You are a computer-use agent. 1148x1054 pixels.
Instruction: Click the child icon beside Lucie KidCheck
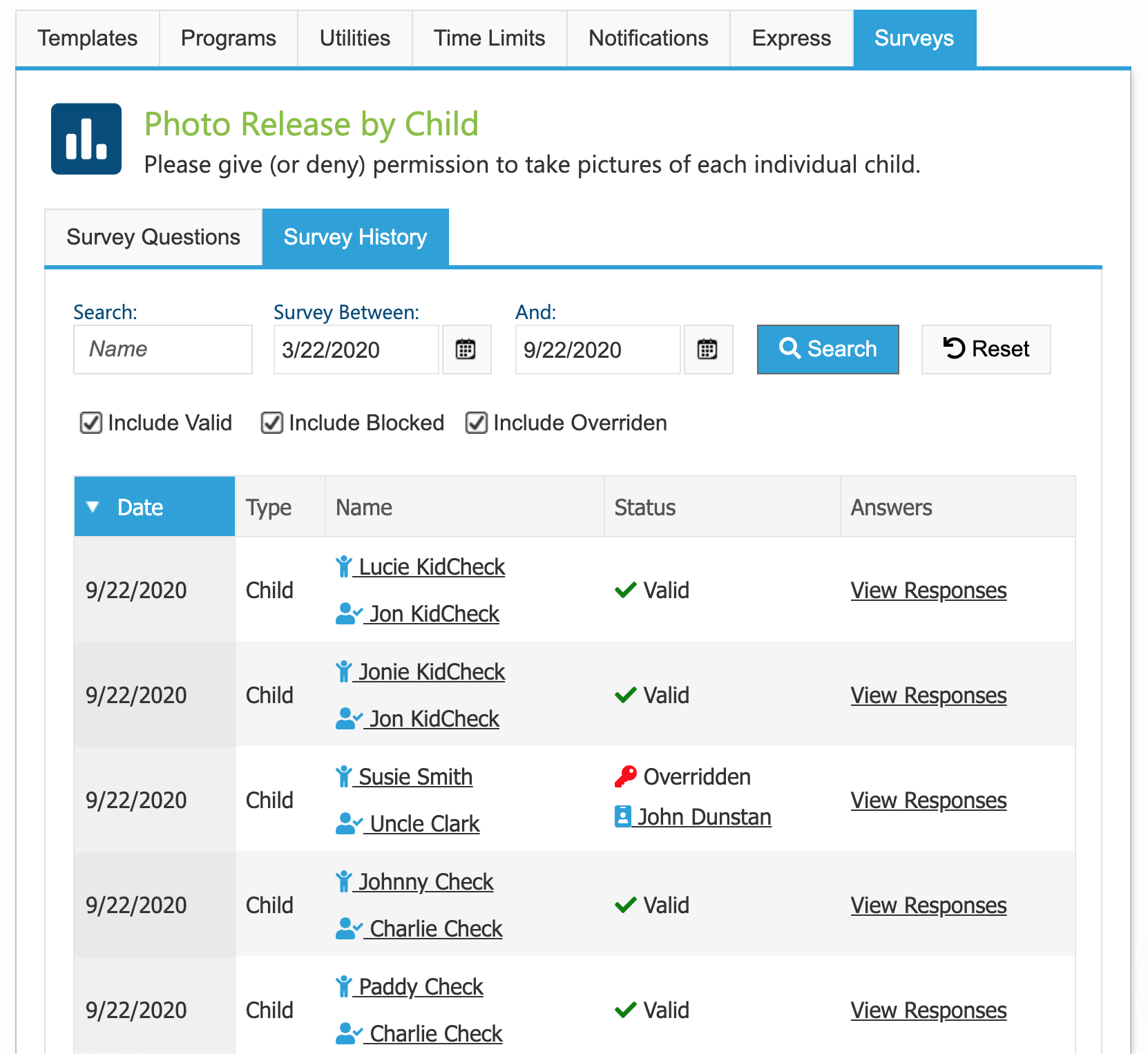343,565
